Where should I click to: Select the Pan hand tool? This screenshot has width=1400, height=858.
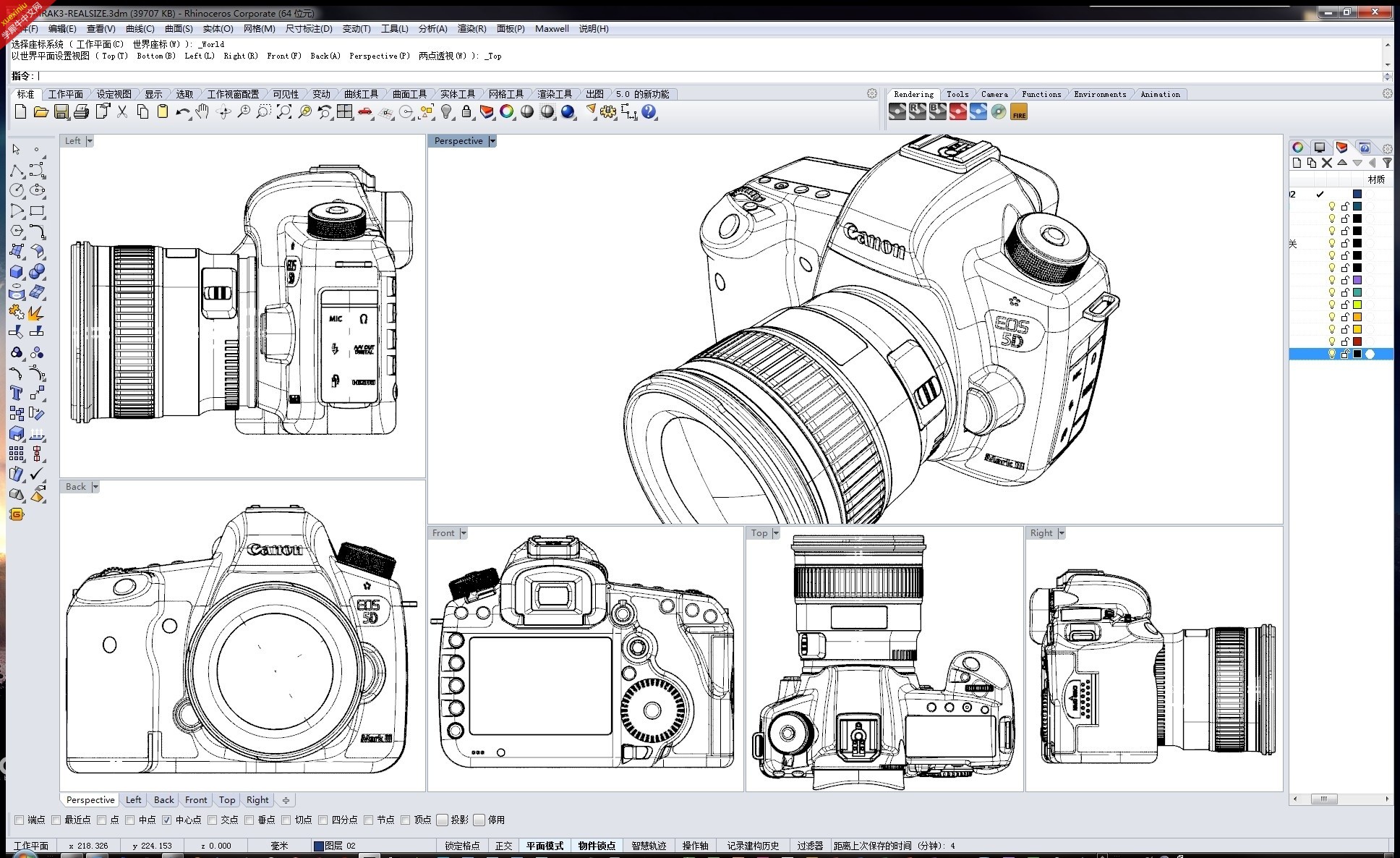point(202,111)
